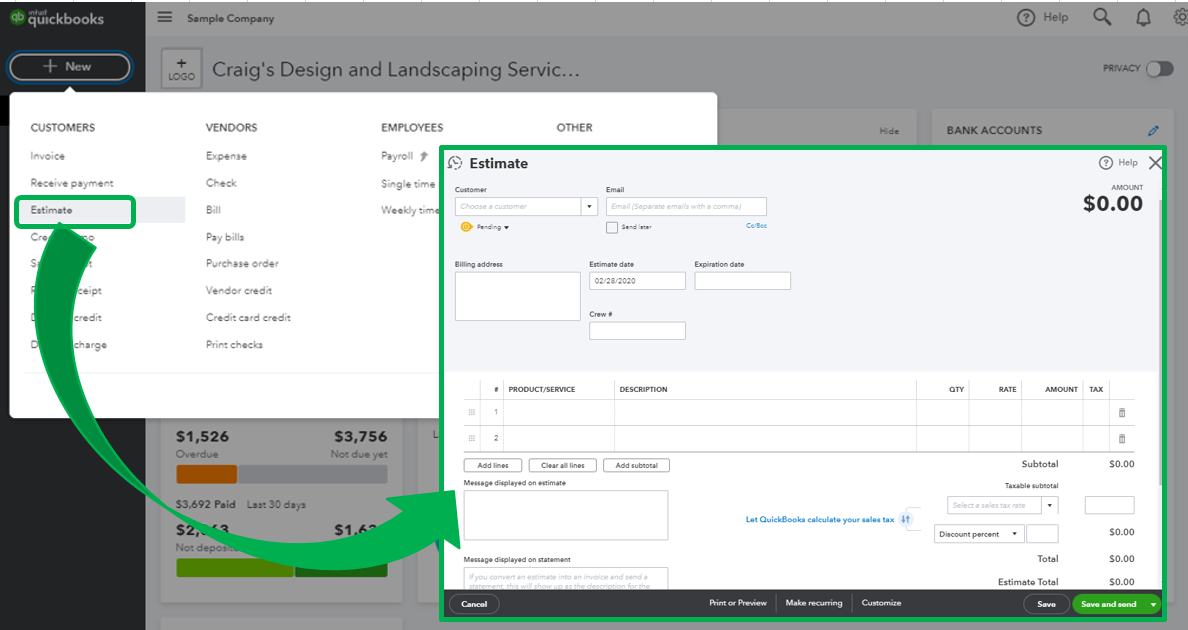
Task: Select Vendor credit menu item
Action: (x=239, y=291)
